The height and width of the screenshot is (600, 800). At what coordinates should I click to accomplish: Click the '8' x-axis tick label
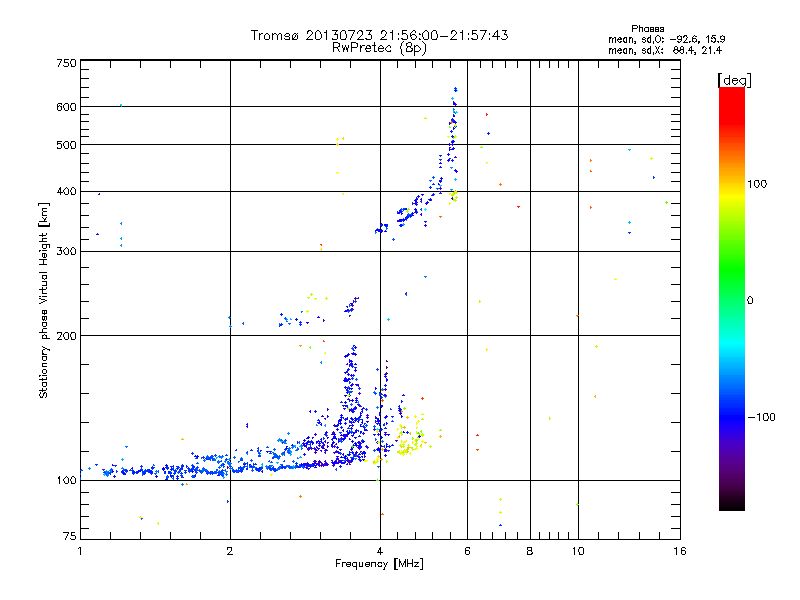click(x=530, y=551)
